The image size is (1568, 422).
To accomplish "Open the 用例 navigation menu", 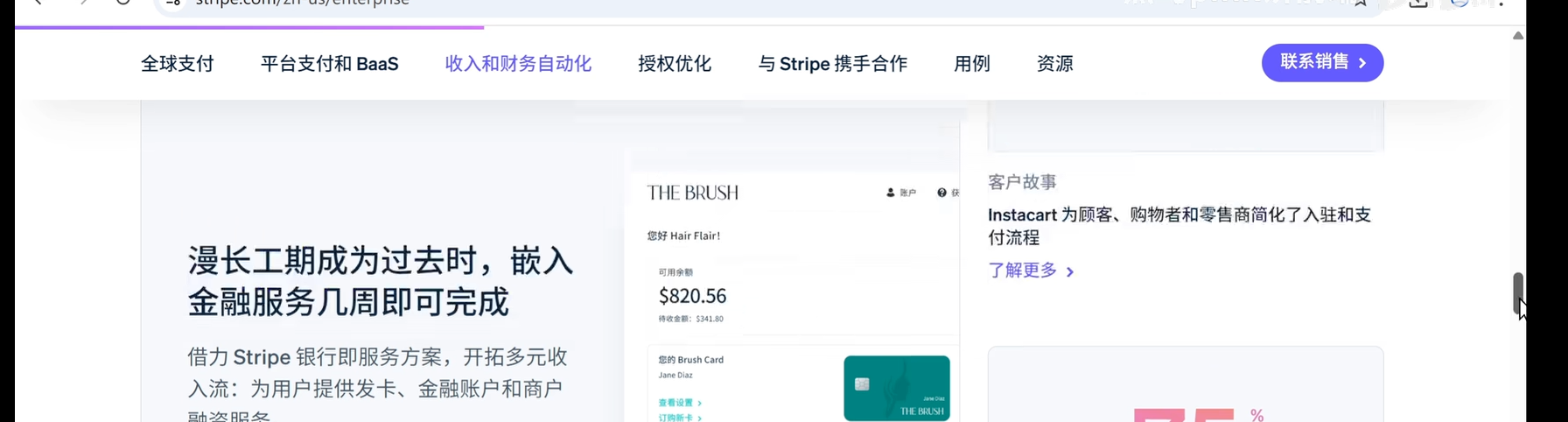I will [x=972, y=64].
